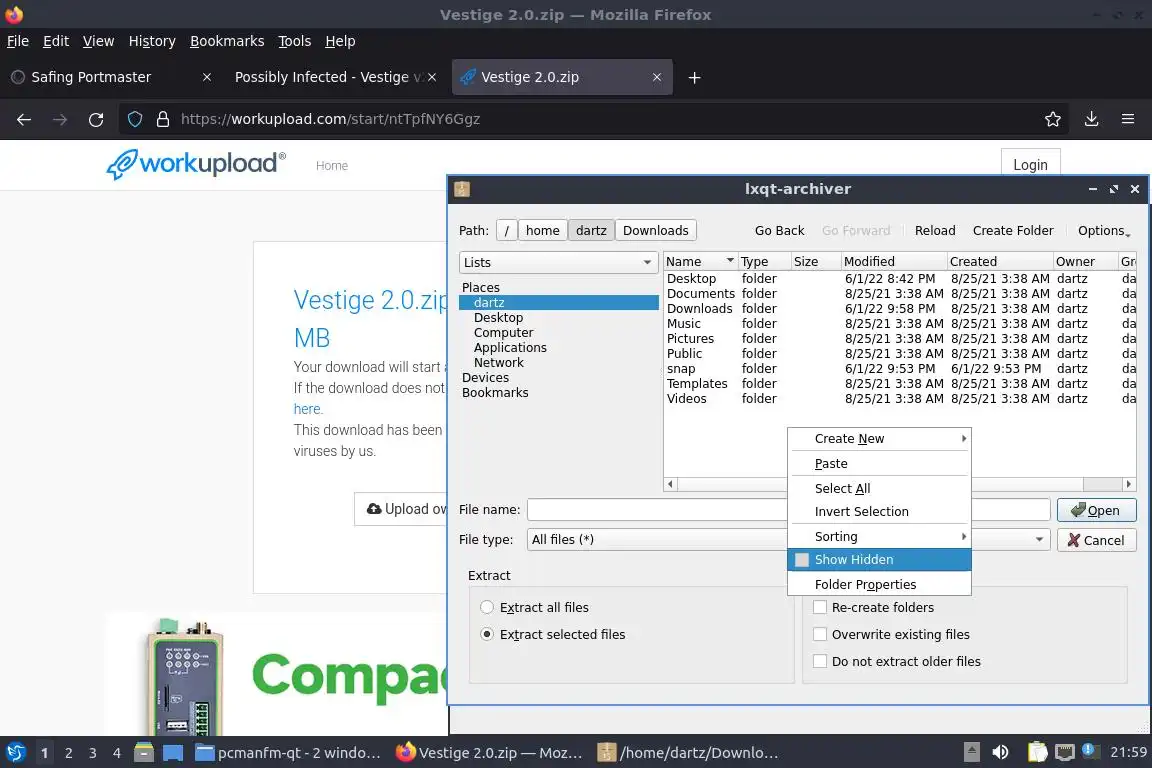Open the Lubuntu start menu
This screenshot has width=1152, height=768.
tap(16, 753)
